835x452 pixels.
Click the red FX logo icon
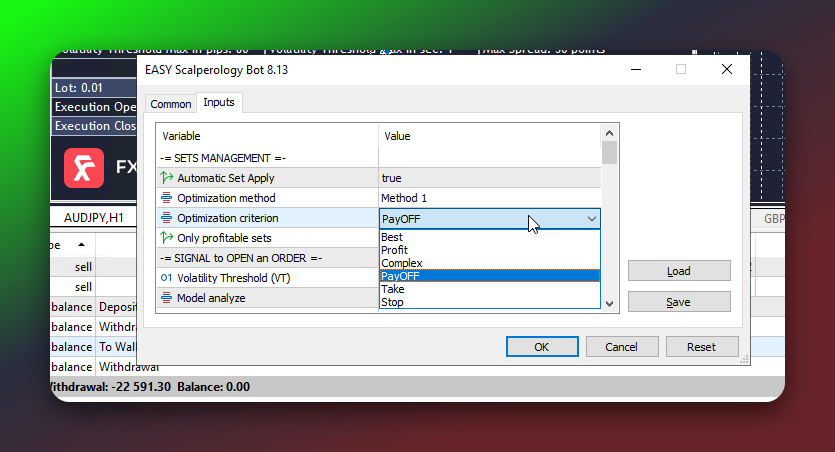(84, 168)
